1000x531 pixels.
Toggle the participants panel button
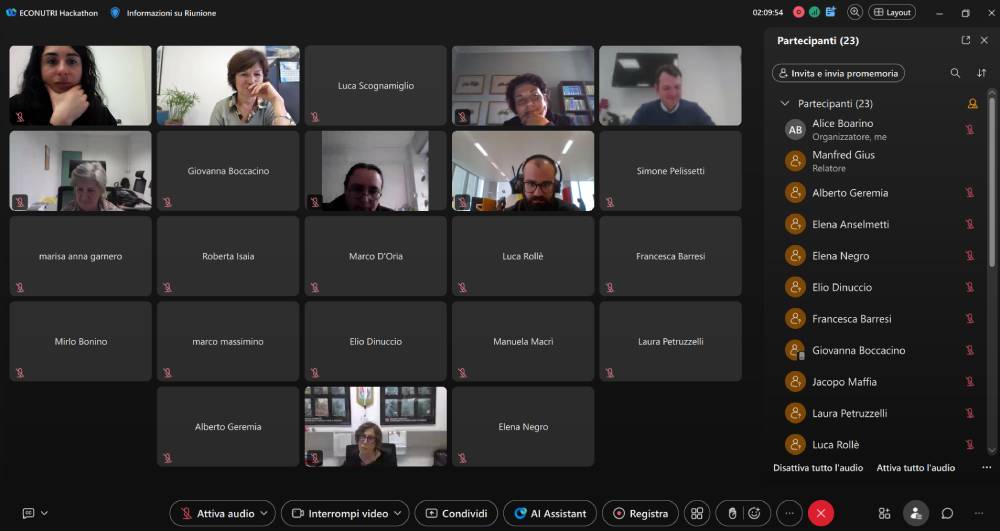click(x=915, y=513)
